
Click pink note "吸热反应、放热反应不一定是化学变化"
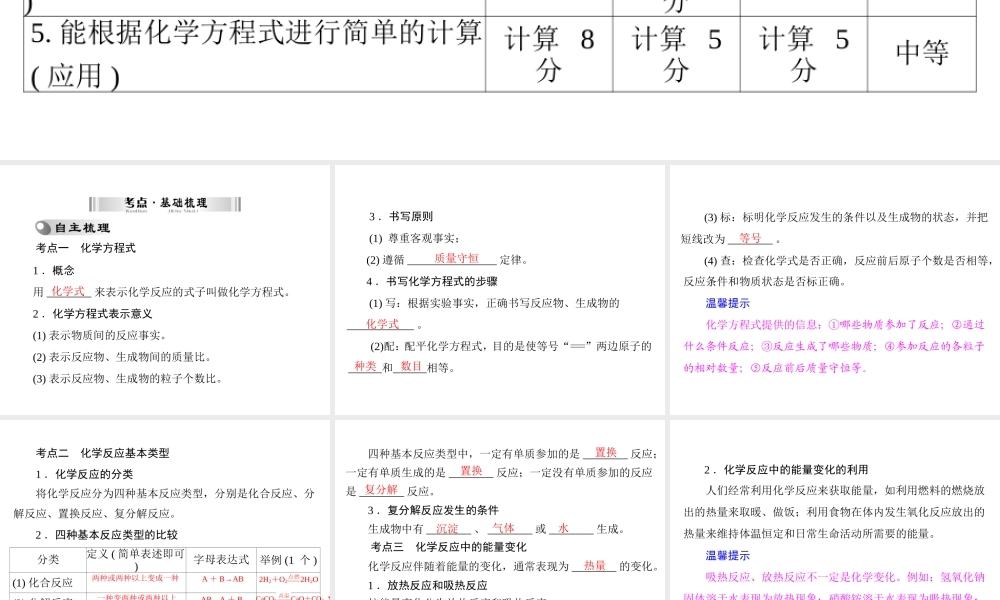coord(835,587)
